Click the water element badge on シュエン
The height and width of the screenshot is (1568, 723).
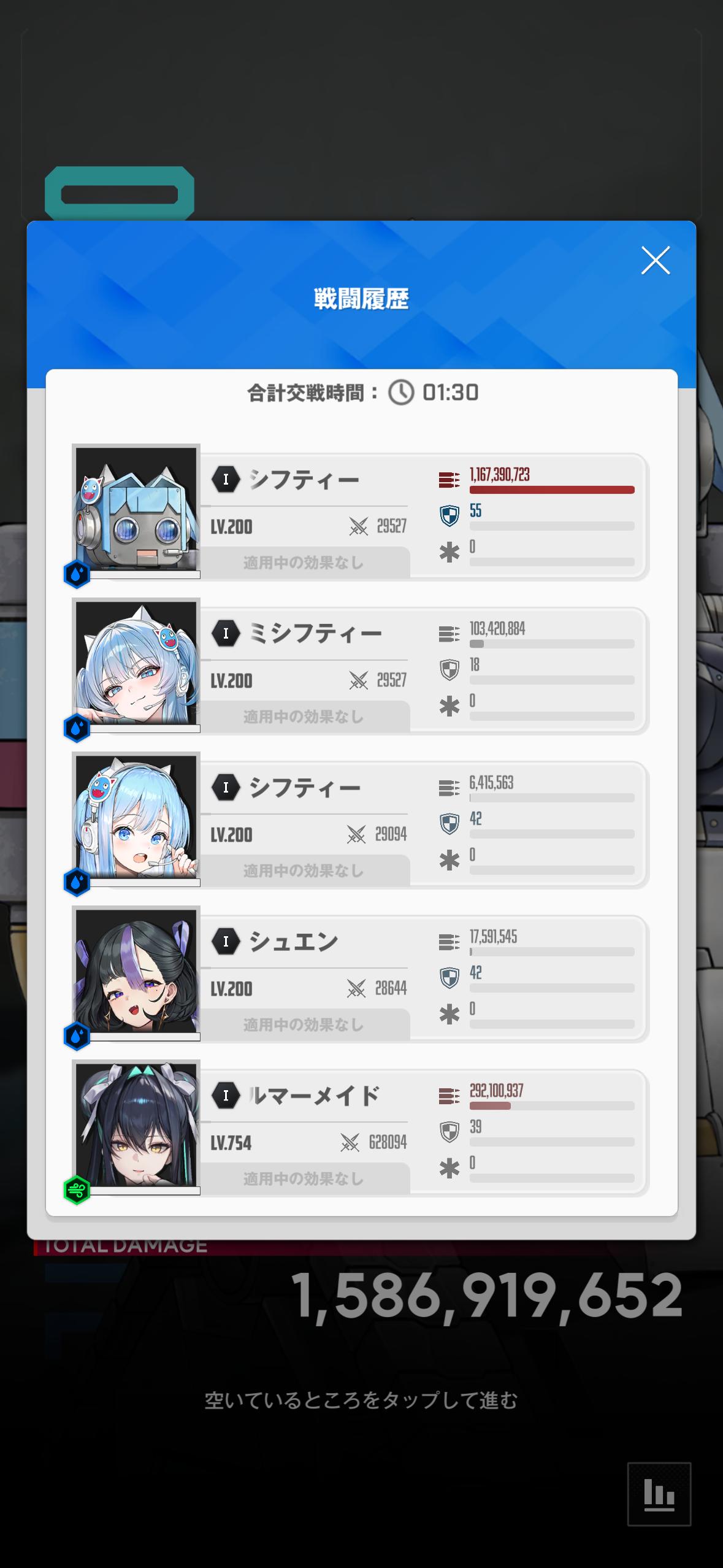click(x=77, y=1037)
